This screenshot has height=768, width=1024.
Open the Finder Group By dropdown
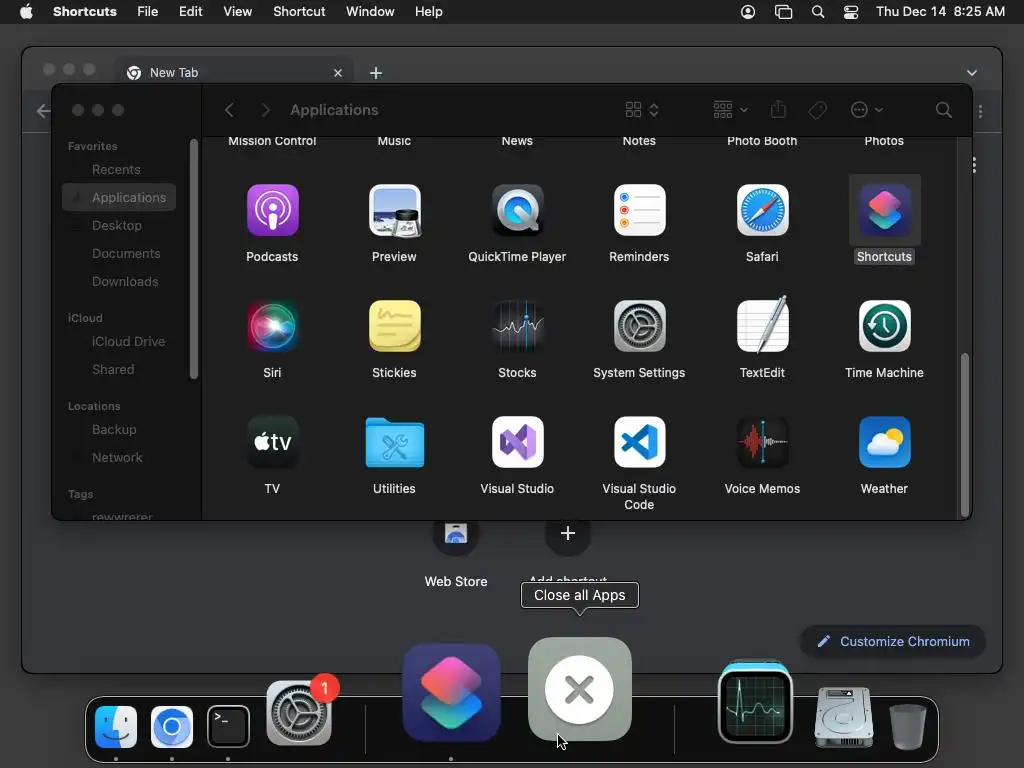730,110
